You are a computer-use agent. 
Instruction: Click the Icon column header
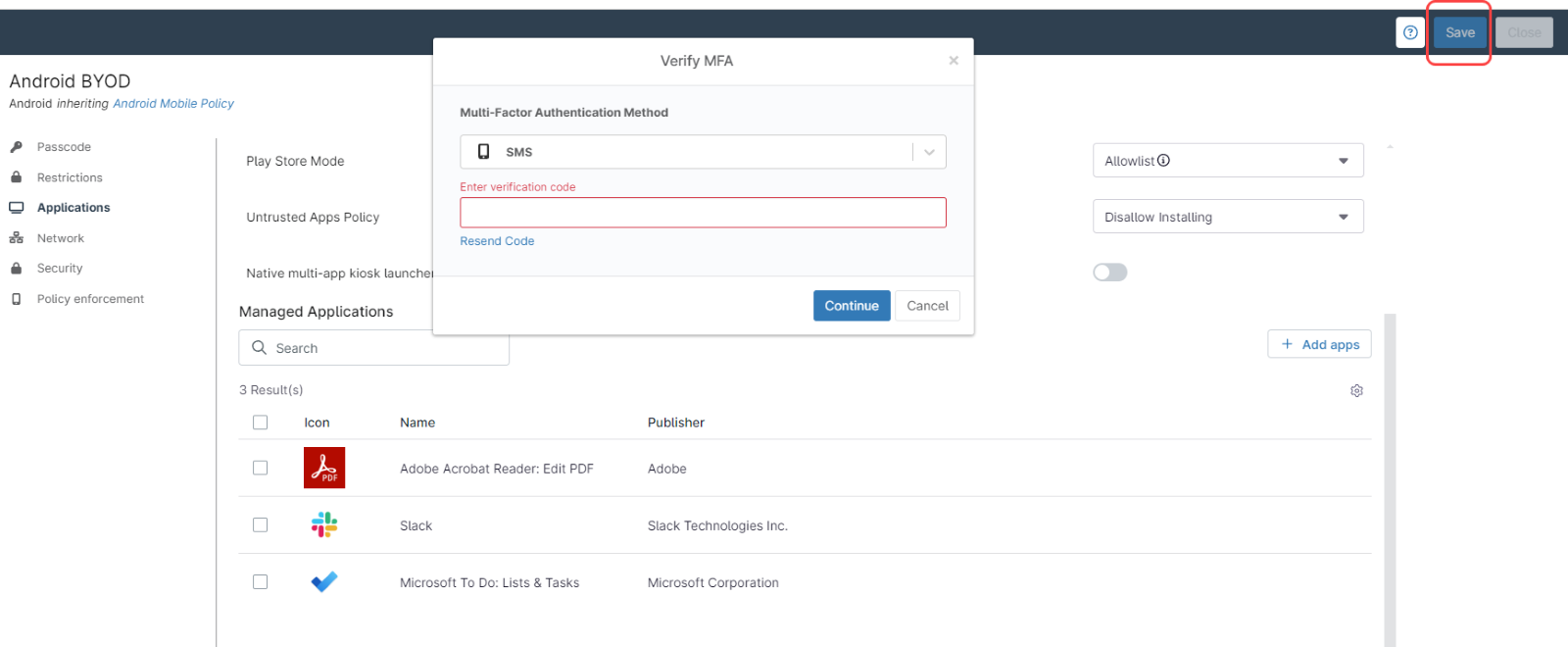pos(317,423)
